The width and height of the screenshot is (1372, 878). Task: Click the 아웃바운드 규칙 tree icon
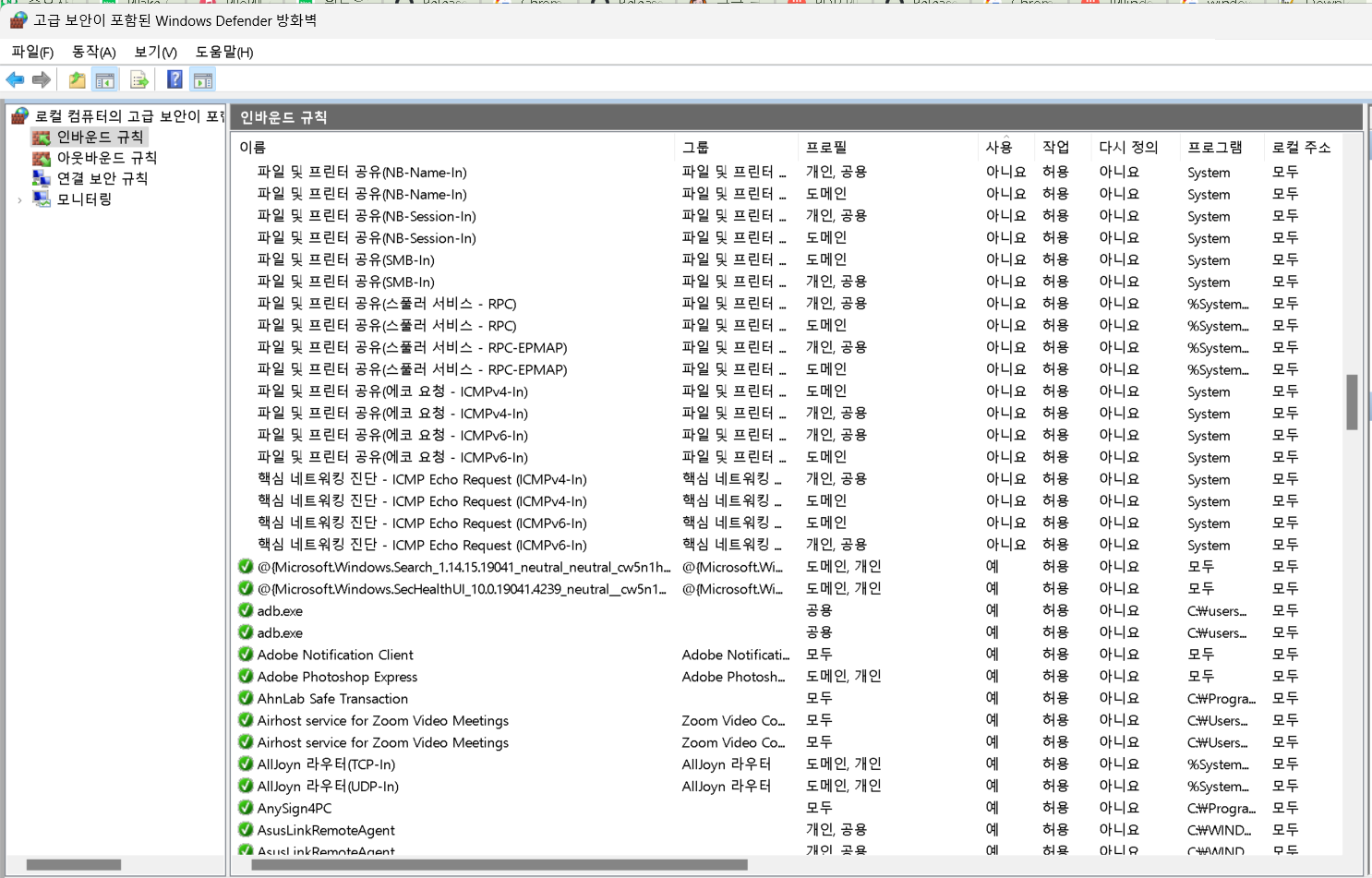42,158
